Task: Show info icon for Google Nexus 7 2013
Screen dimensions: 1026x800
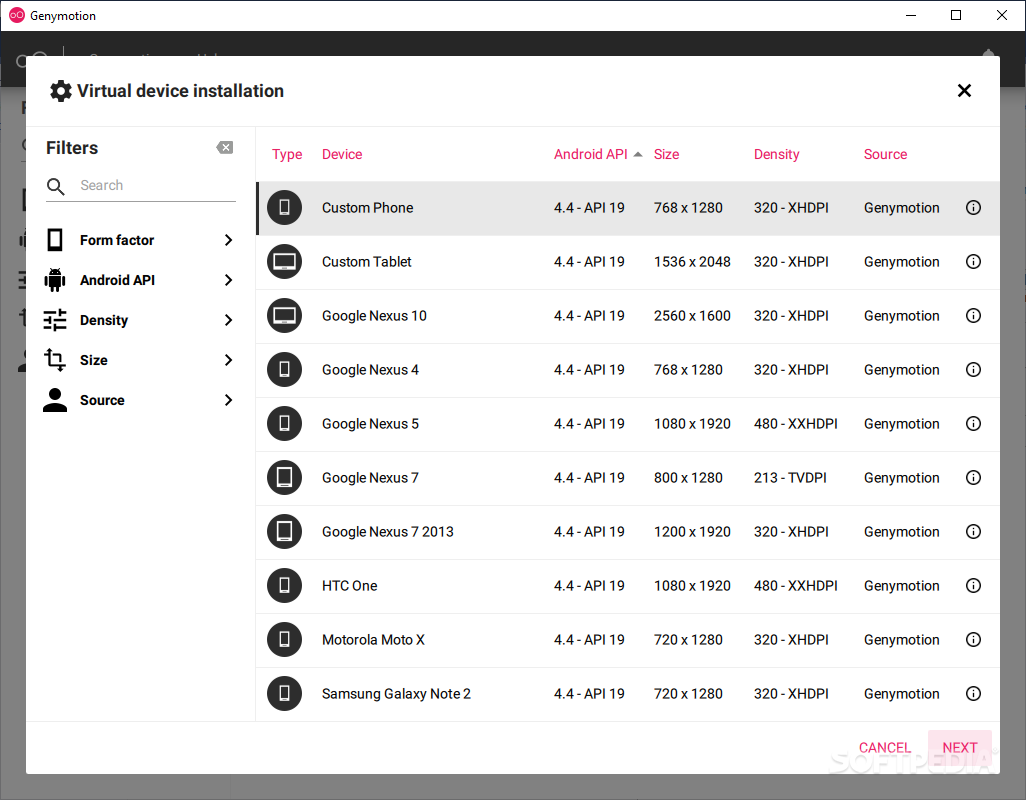Action: 973,532
